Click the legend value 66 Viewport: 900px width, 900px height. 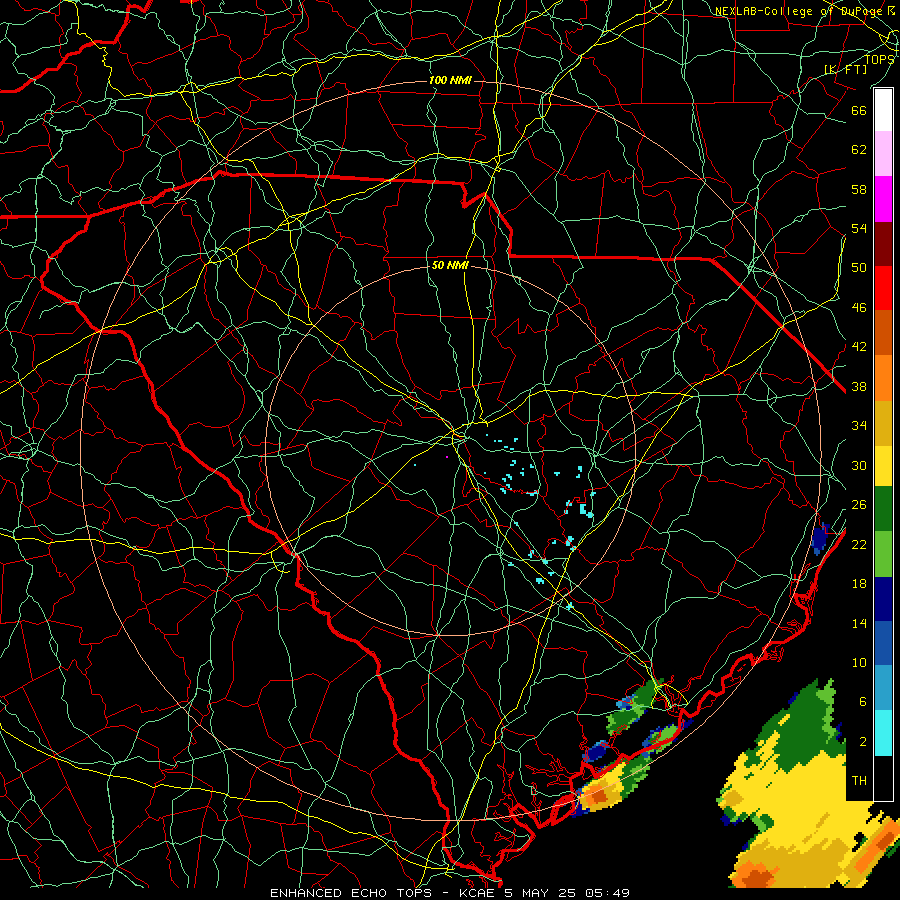coord(859,110)
